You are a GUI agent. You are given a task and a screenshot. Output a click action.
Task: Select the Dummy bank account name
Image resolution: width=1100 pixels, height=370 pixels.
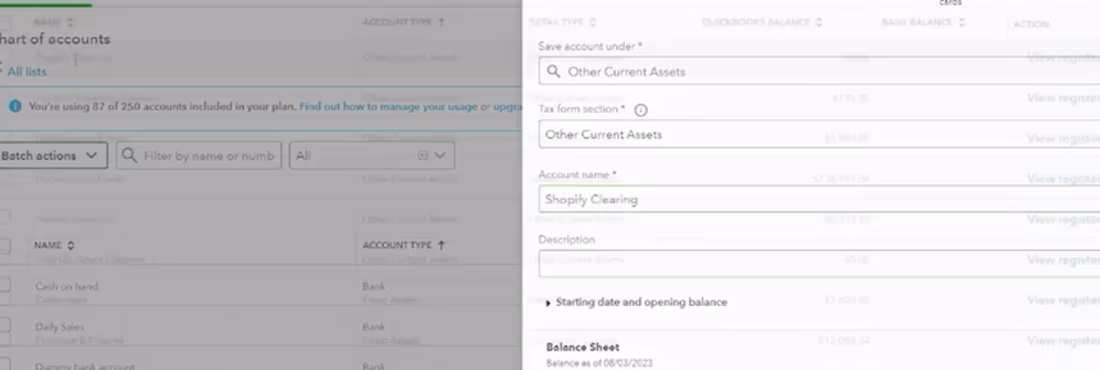(85, 366)
